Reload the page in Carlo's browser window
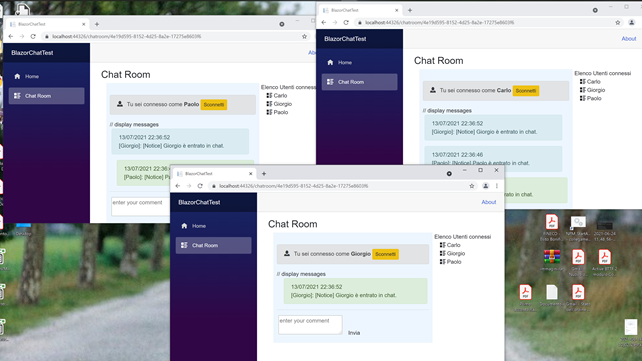 point(346,23)
